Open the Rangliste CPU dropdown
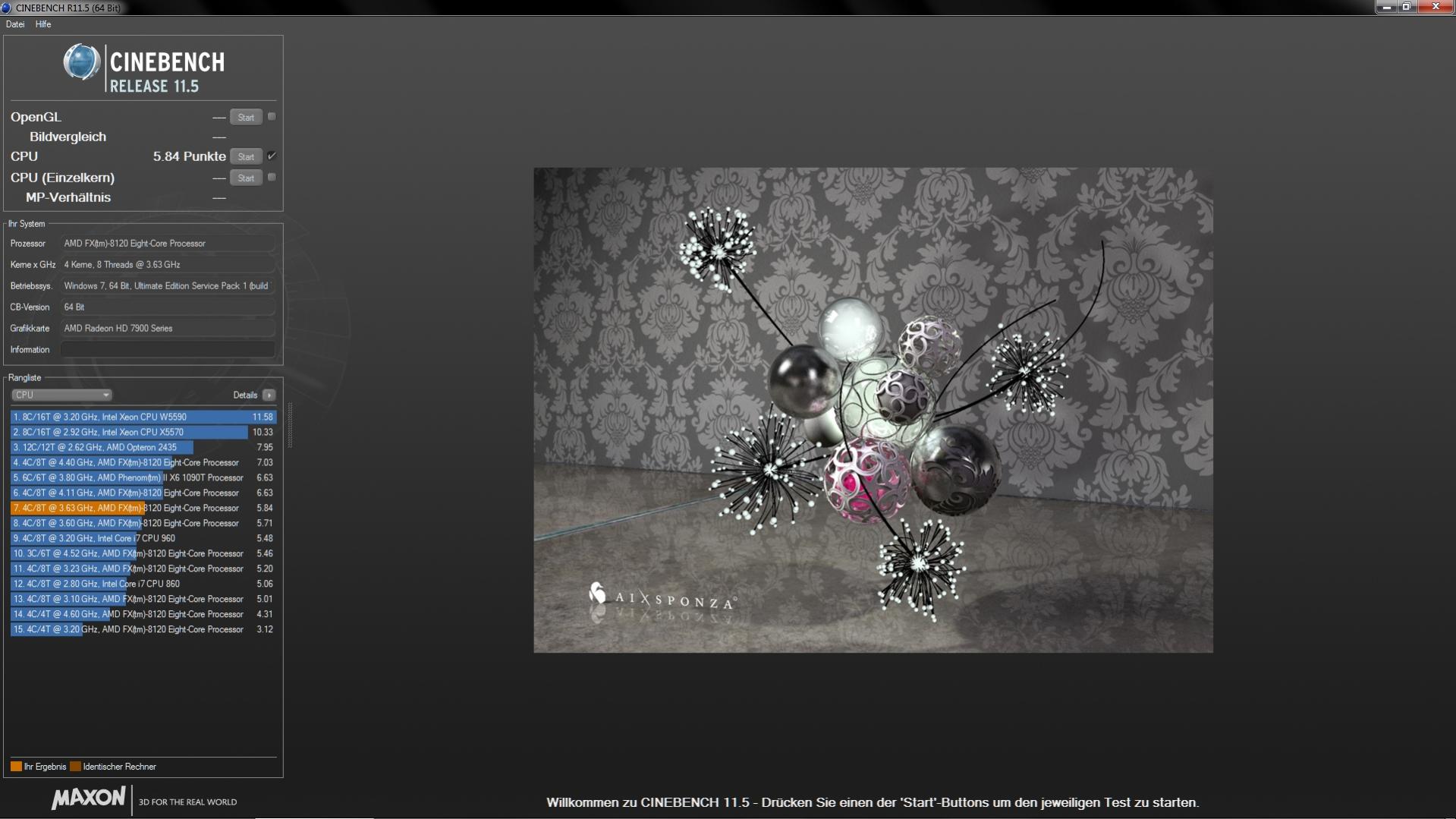Image resolution: width=1456 pixels, height=819 pixels. tap(61, 395)
